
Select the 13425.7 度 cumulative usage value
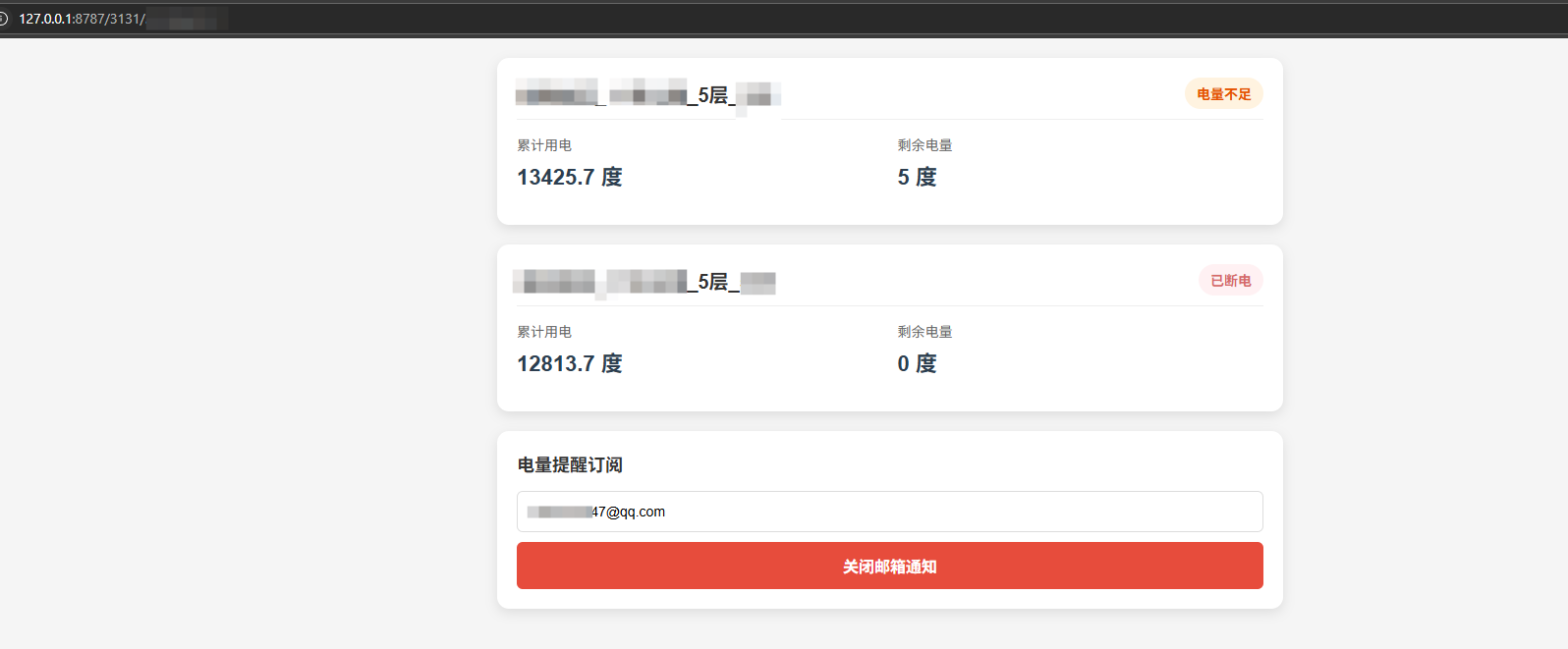click(x=570, y=177)
